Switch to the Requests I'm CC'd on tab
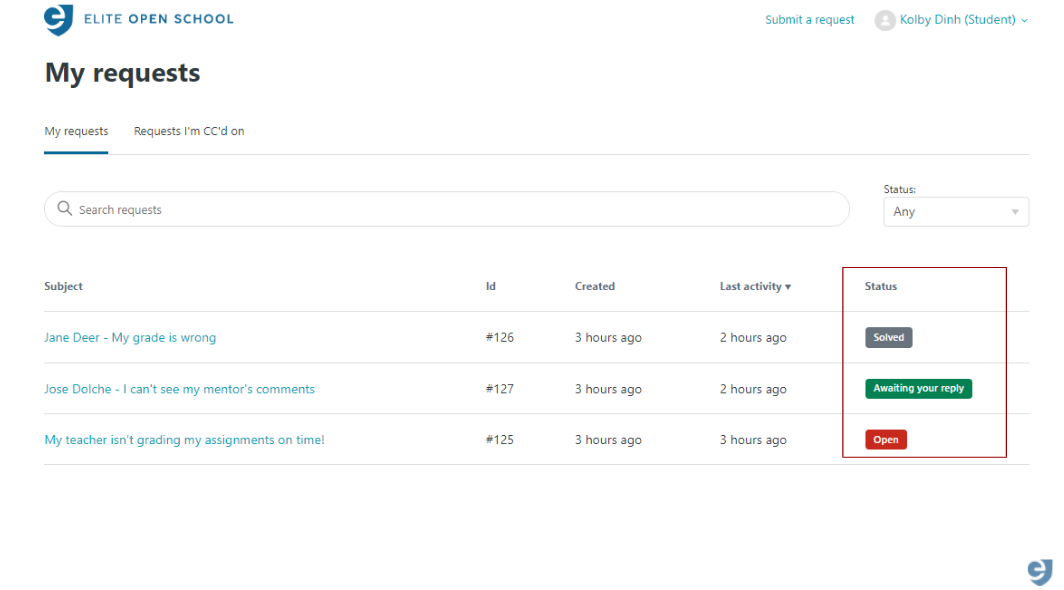Viewport: 1064px width, 590px height. (x=189, y=131)
